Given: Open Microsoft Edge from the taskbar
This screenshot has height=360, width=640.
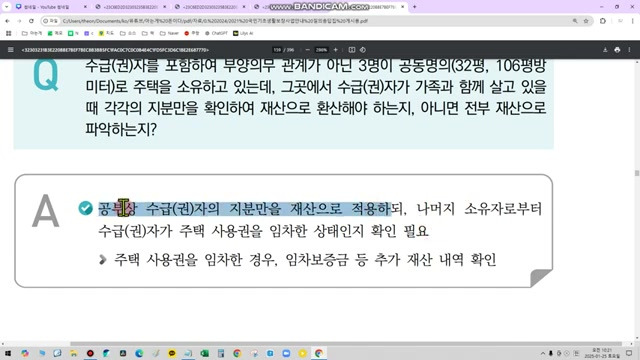Looking at the screenshot, I should click(139, 353).
